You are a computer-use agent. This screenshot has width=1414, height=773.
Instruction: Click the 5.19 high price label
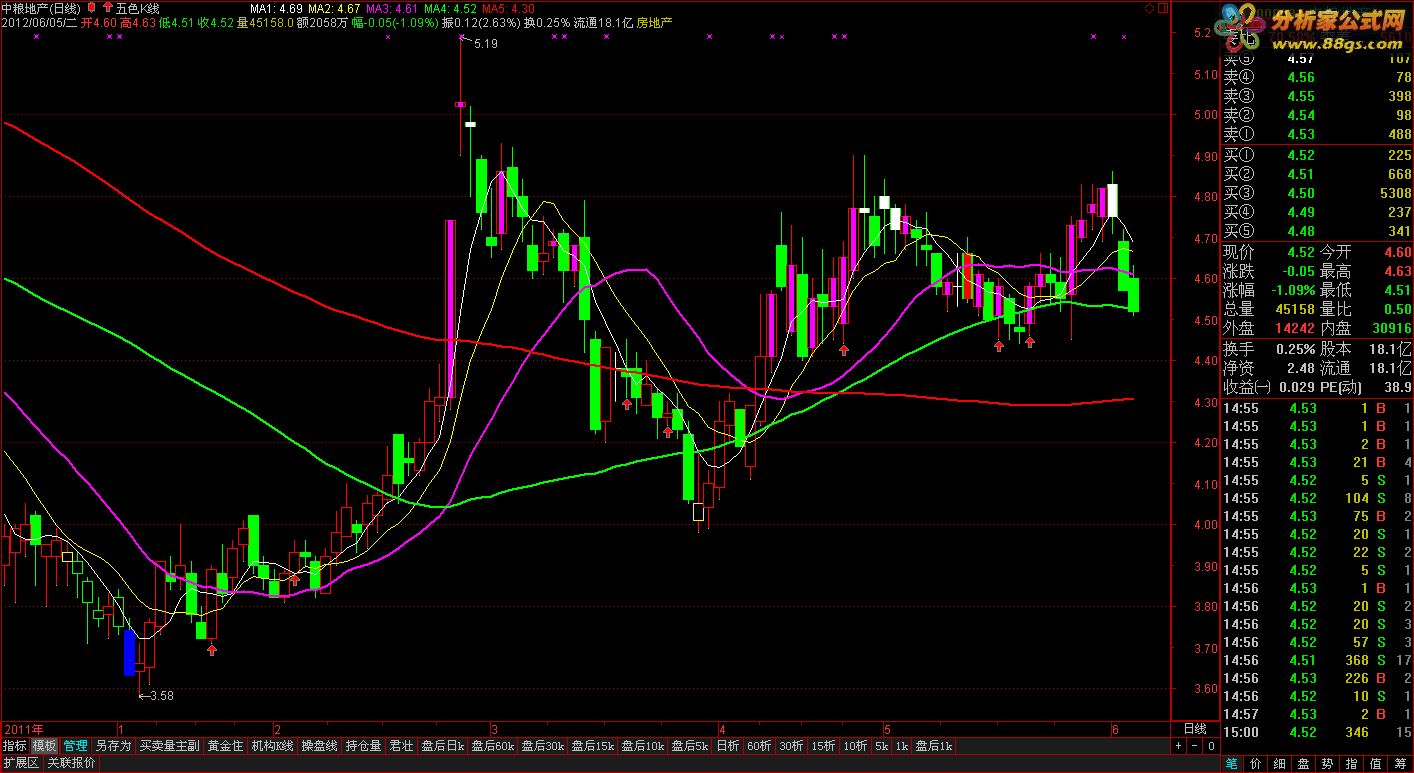coord(485,44)
